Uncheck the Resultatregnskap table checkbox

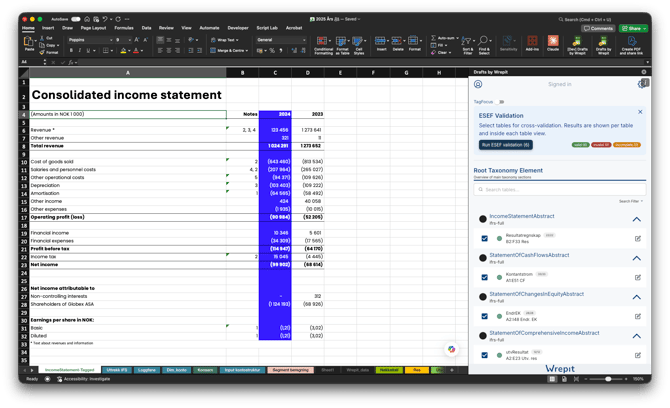point(485,238)
